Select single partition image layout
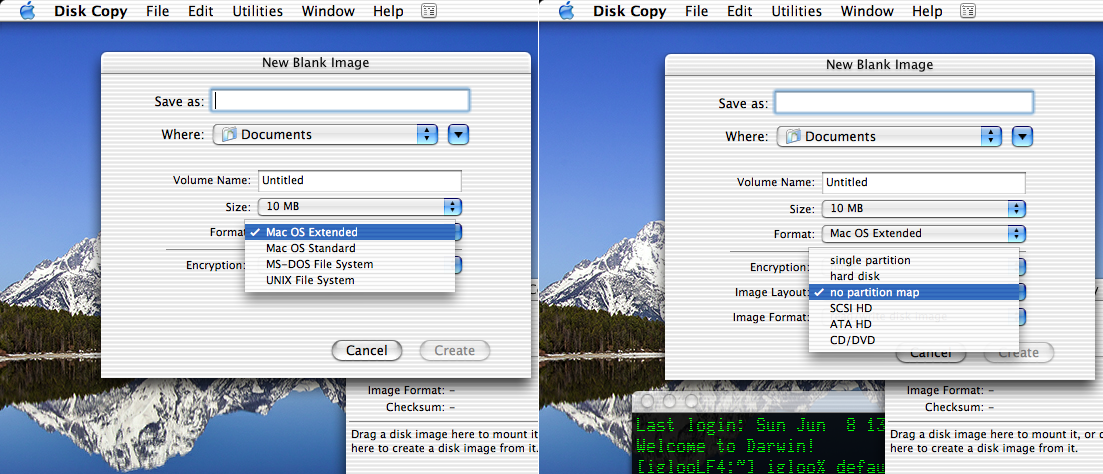1103x474 pixels. pos(914,260)
